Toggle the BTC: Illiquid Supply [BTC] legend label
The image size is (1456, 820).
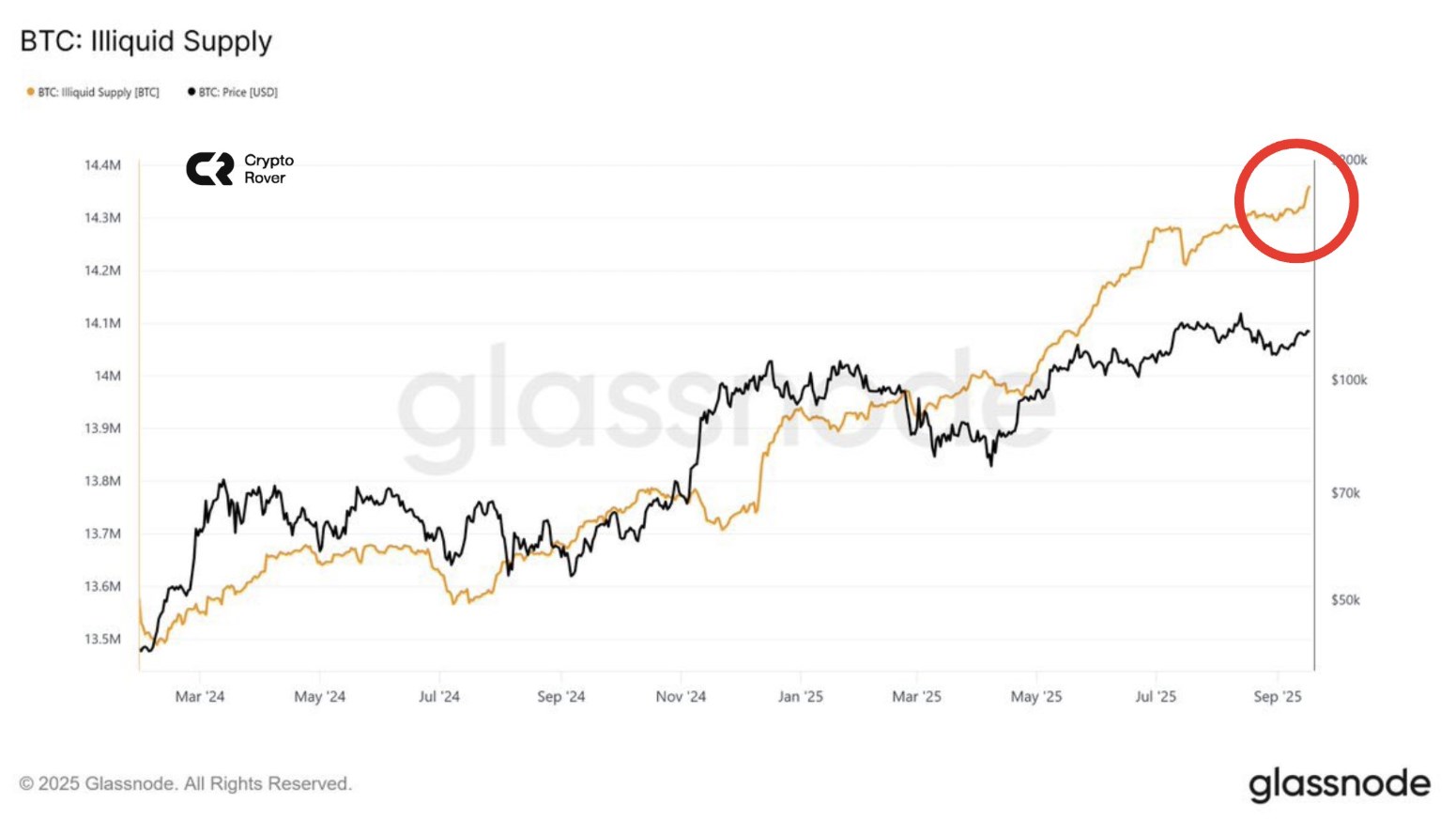pos(99,92)
